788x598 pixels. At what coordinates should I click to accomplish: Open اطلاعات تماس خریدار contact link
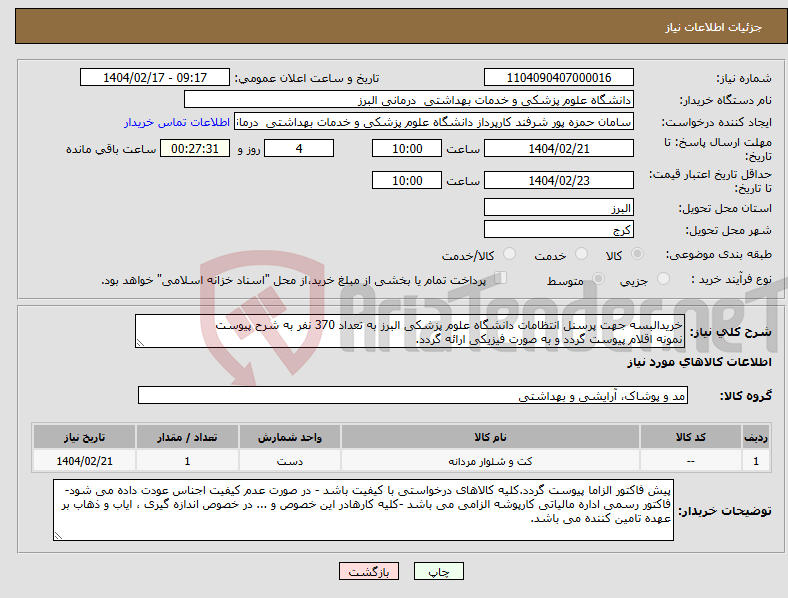point(177,122)
